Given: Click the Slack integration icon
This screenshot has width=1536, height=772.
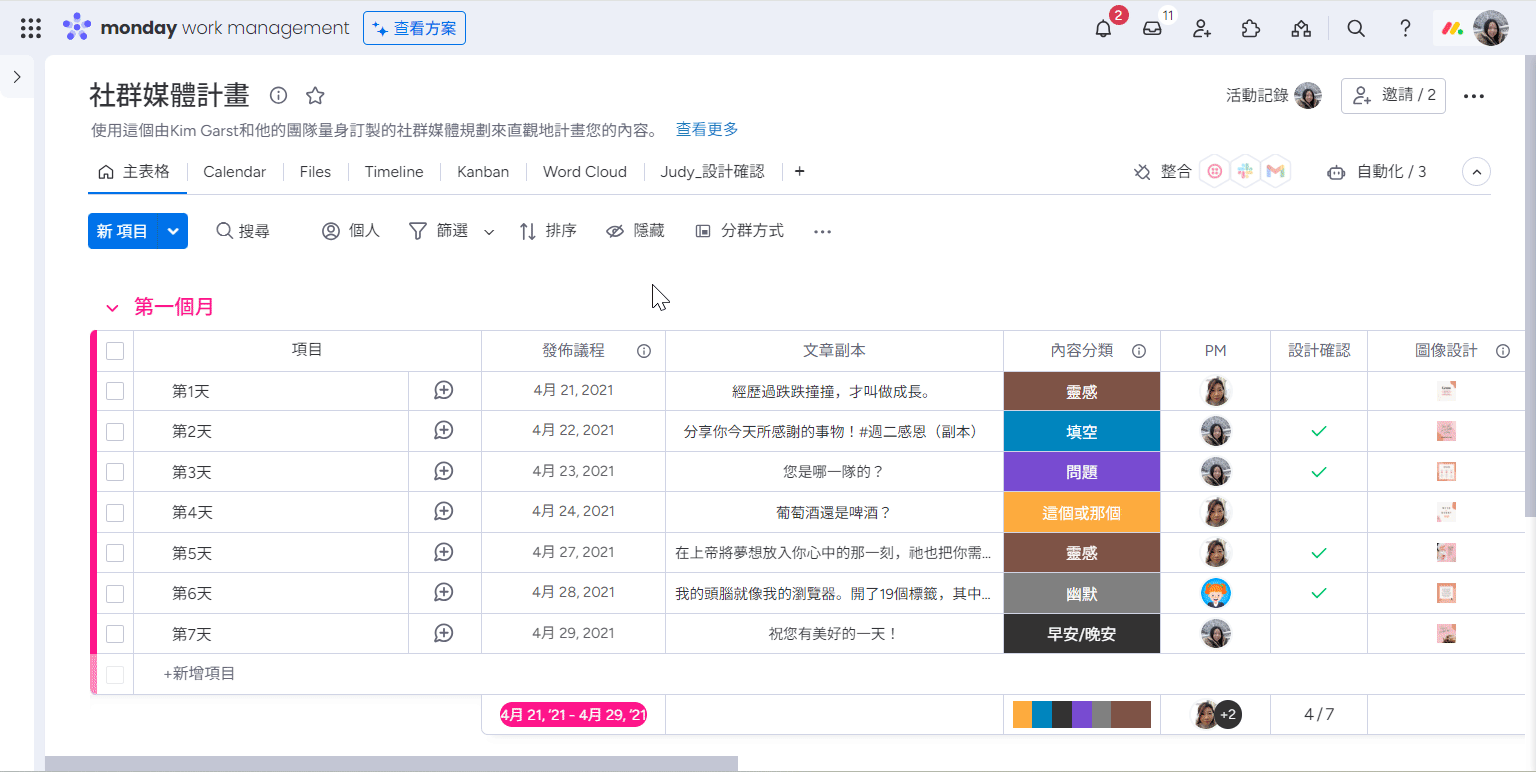Looking at the screenshot, I should point(1245,172).
